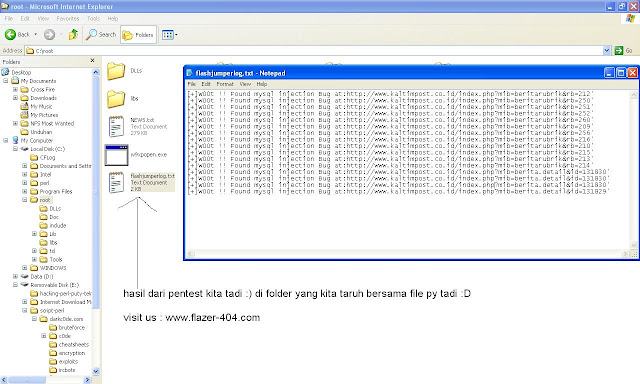640x384 pixels.
Task: Expand the Cross Fire folder node
Action: click(16, 89)
